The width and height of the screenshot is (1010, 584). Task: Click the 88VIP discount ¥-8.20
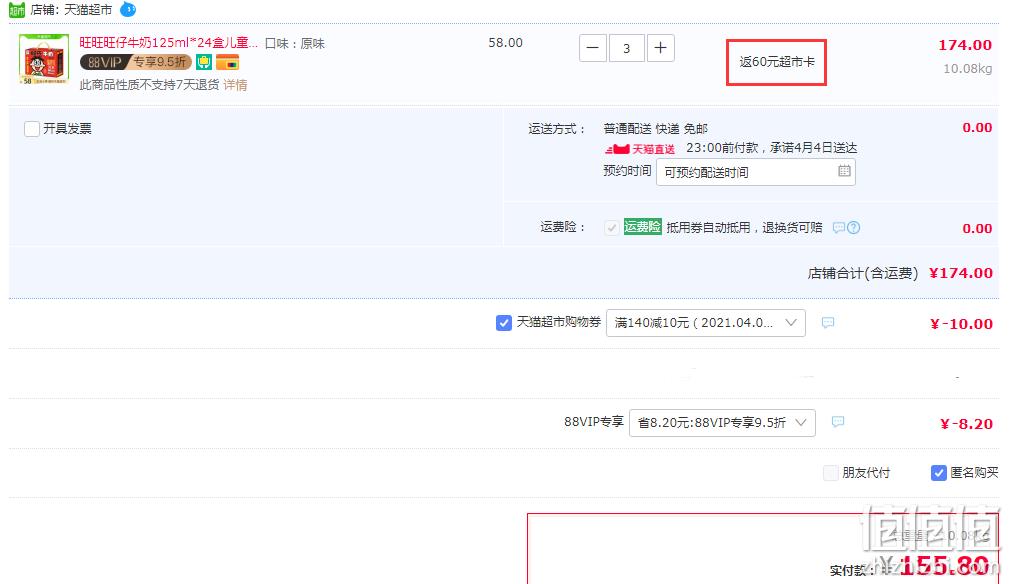(966, 424)
